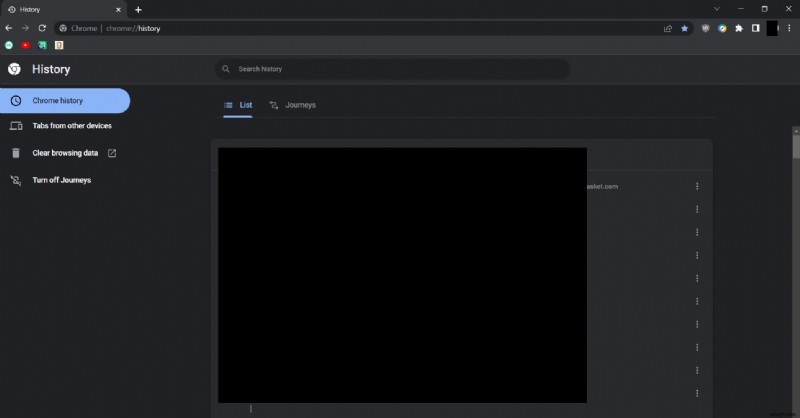Click the page scrollbar thumb
This screenshot has height=418, width=800.
pyautogui.click(x=796, y=147)
